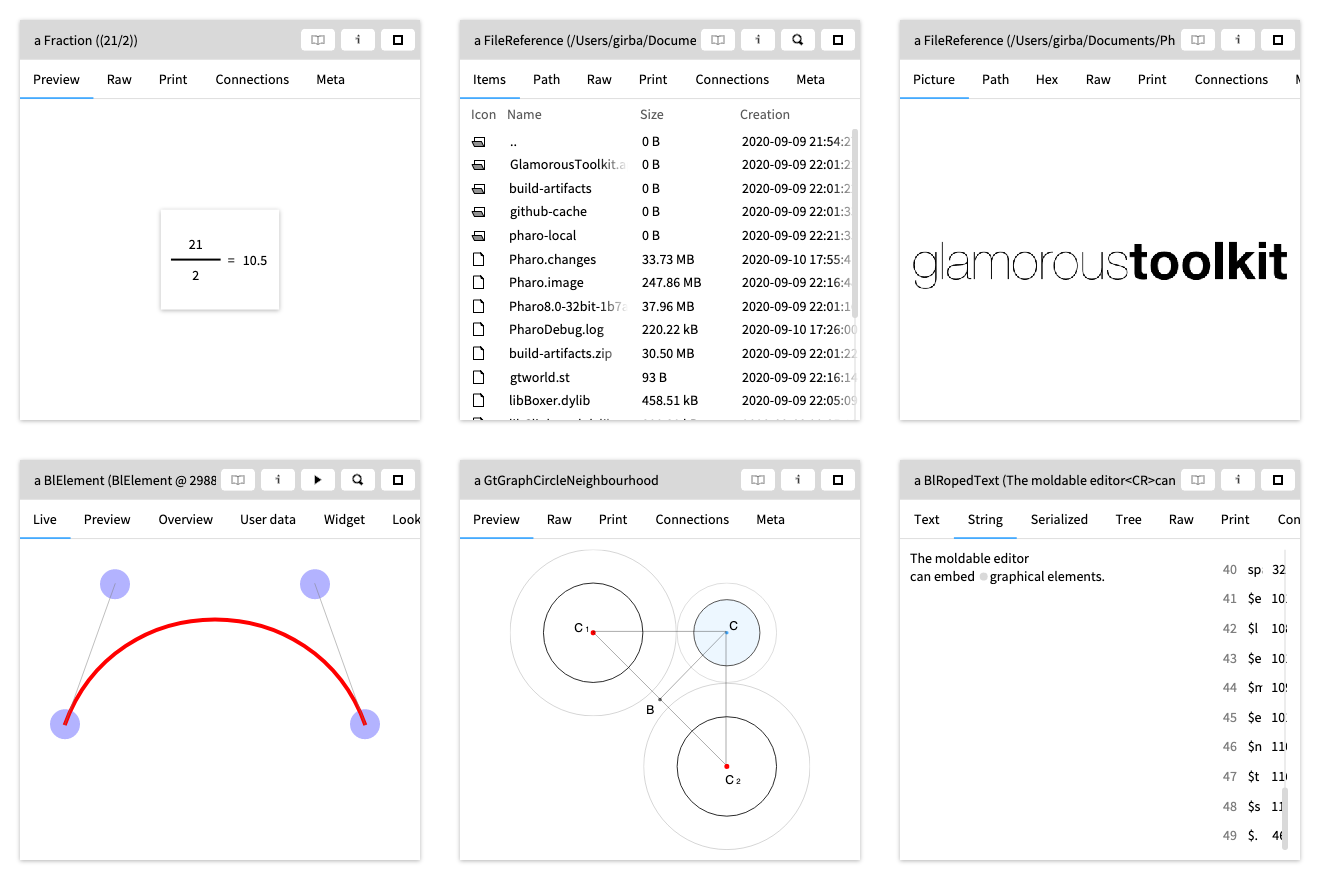Switch to the Overview tab in the BlElement panel
The image size is (1320, 880).
[186, 519]
